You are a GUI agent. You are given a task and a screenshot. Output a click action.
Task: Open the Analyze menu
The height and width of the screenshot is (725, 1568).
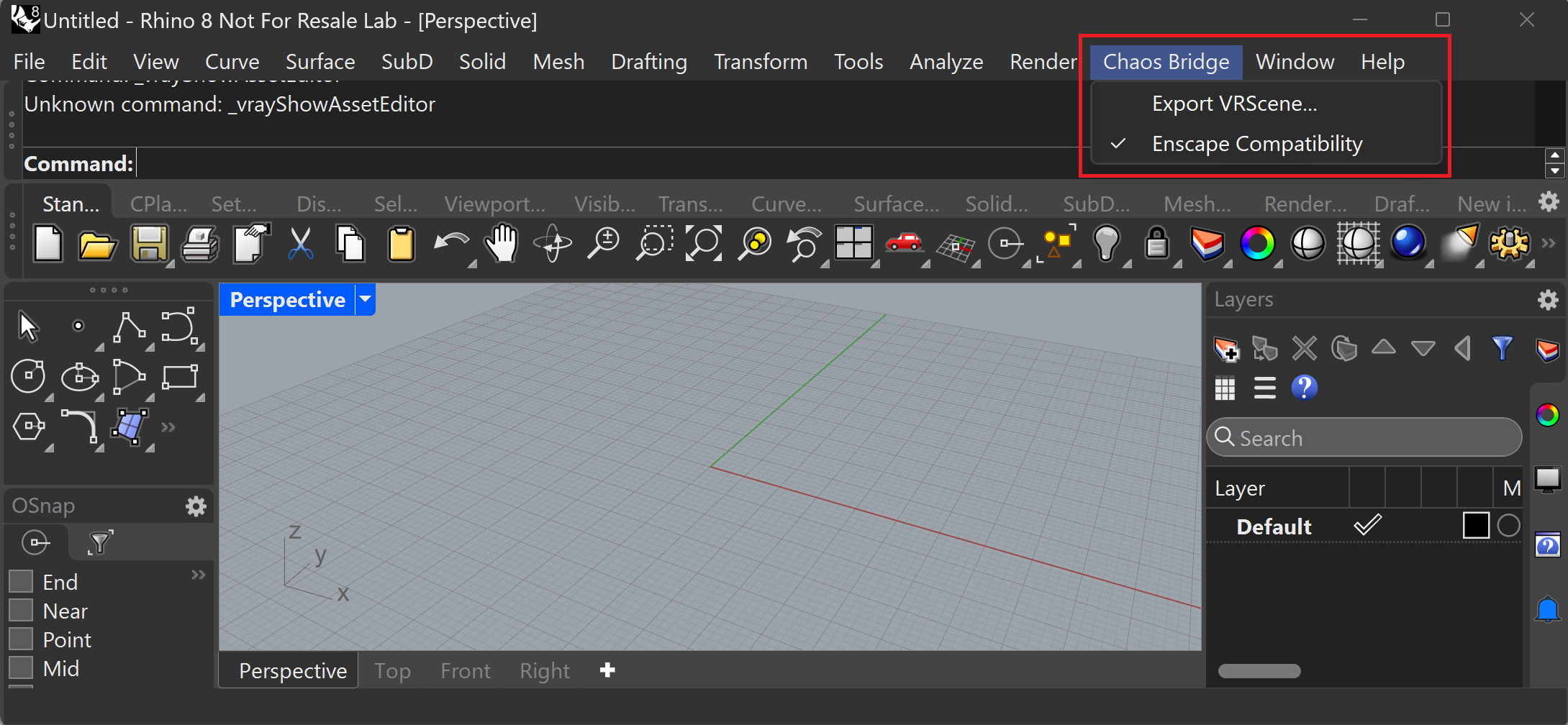tap(946, 62)
